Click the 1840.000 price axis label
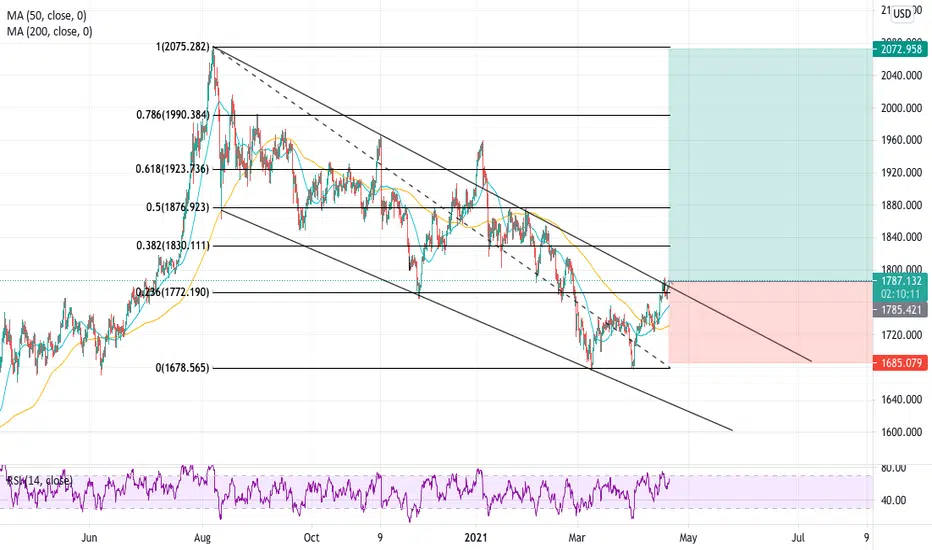This screenshot has height=550, width=932. [901, 237]
